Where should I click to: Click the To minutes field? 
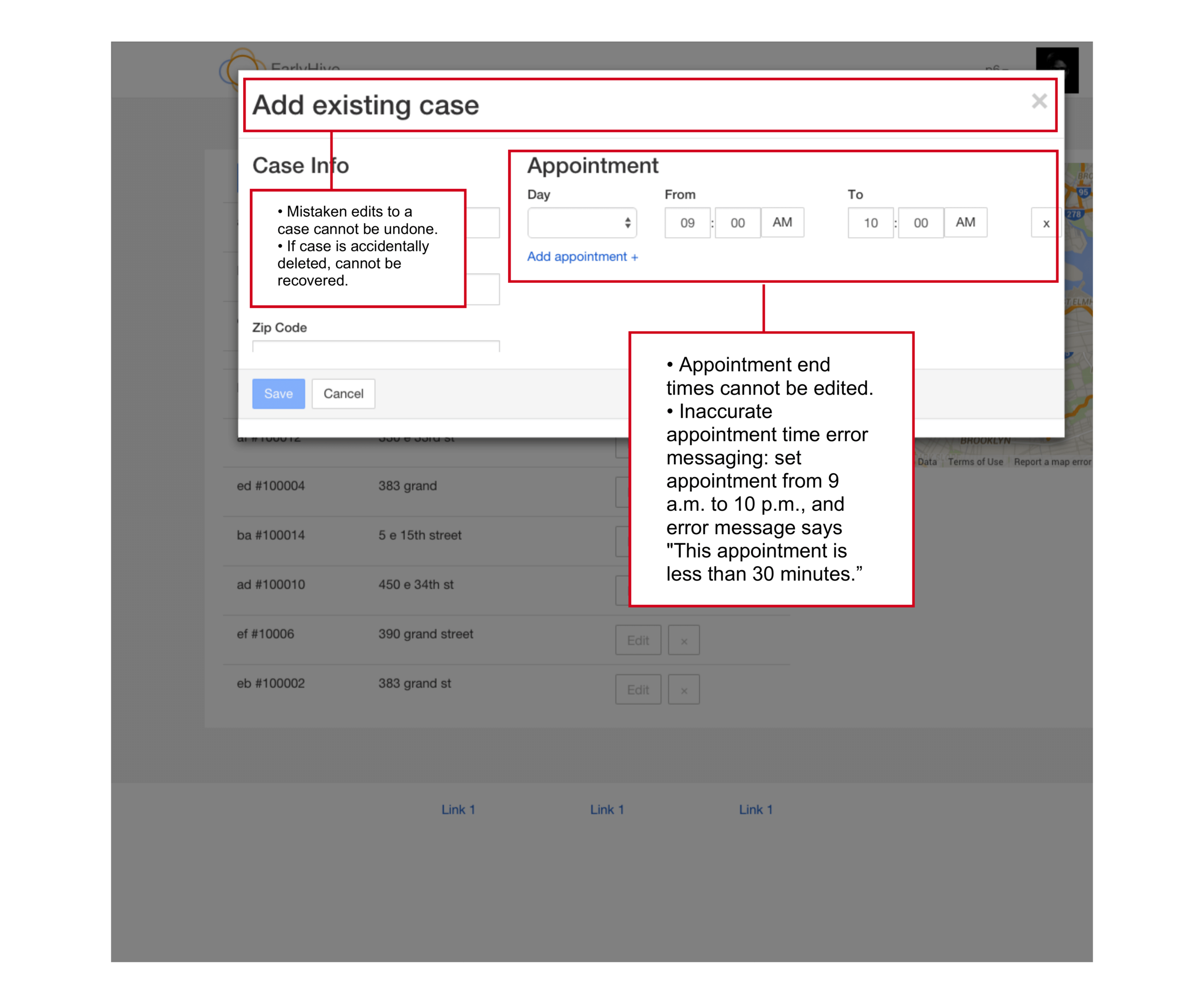921,223
